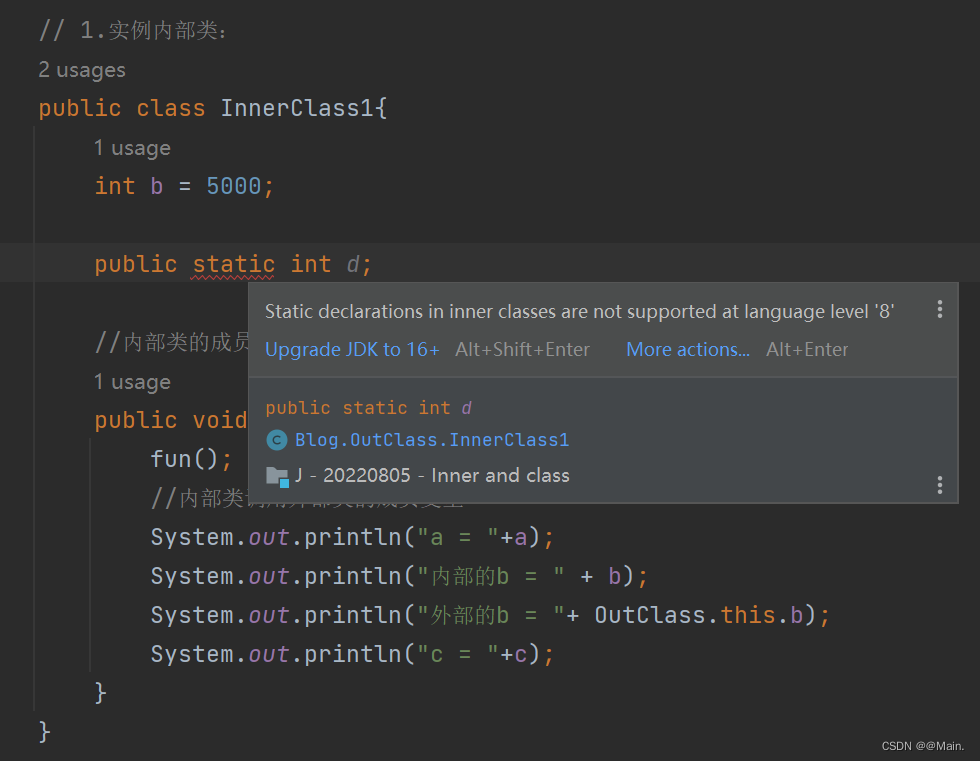Click the module folder icon in popup
Screen dimensions: 980x761
278,477
